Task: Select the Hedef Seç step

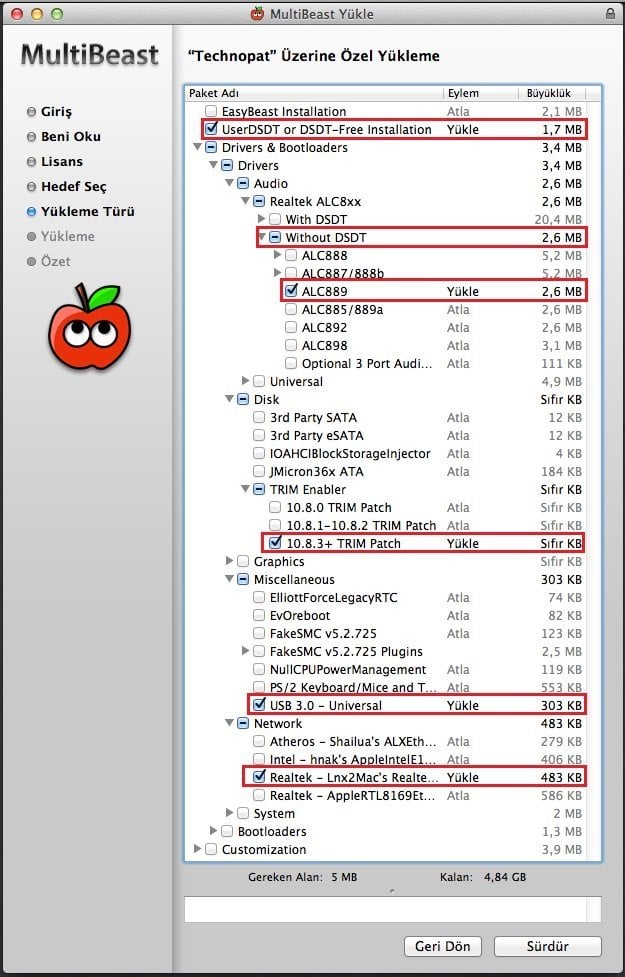Action: coord(74,186)
